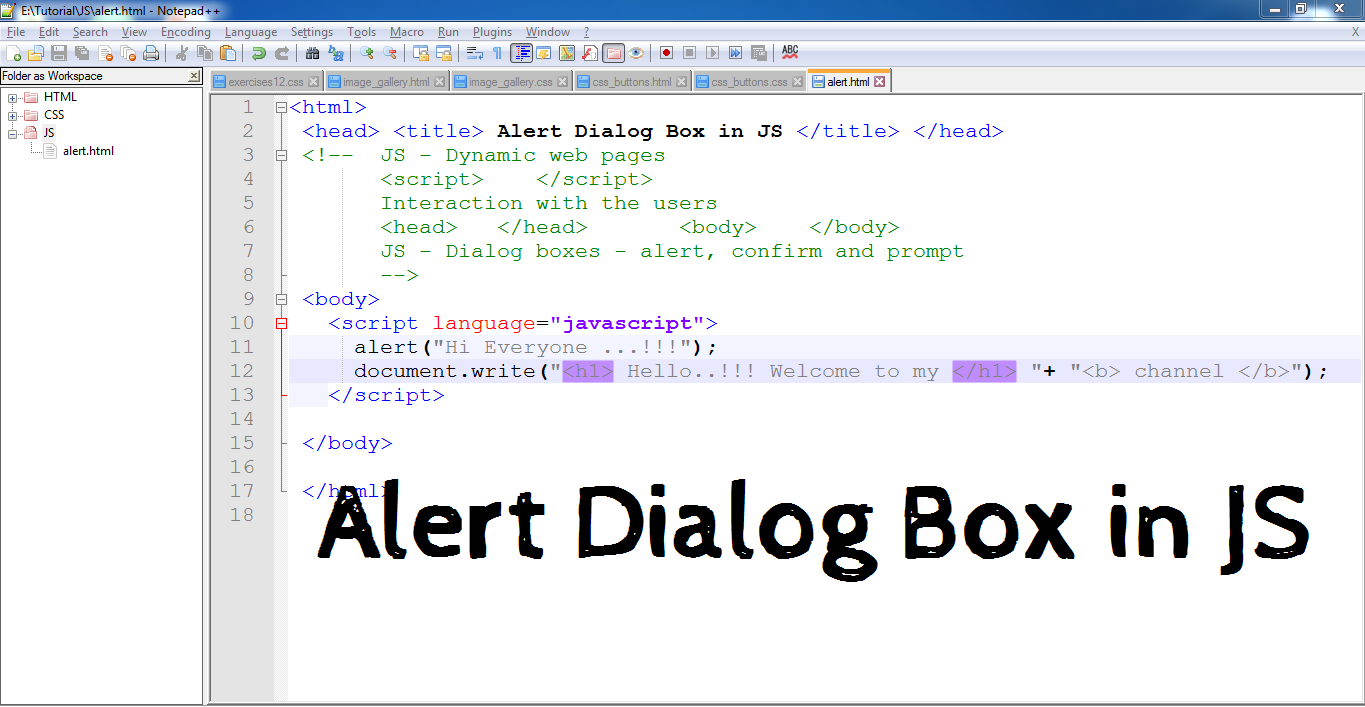This screenshot has width=1365, height=707.
Task: Expand the CSS folder in the sidebar
Action: [14, 114]
